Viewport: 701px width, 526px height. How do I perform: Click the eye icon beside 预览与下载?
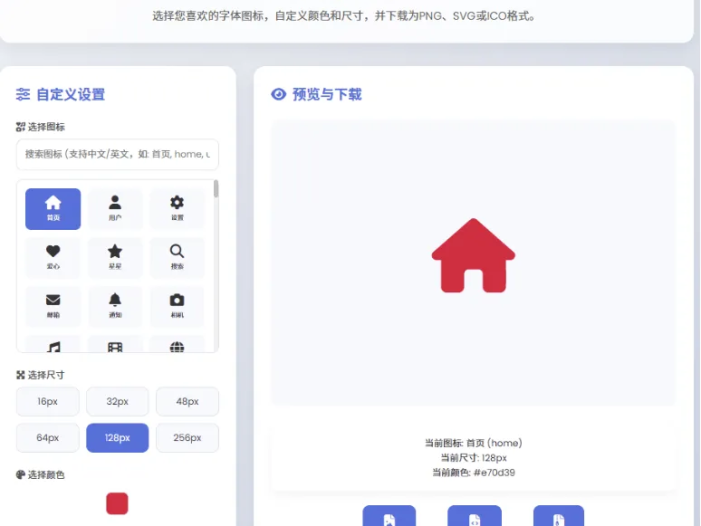pyautogui.click(x=279, y=94)
